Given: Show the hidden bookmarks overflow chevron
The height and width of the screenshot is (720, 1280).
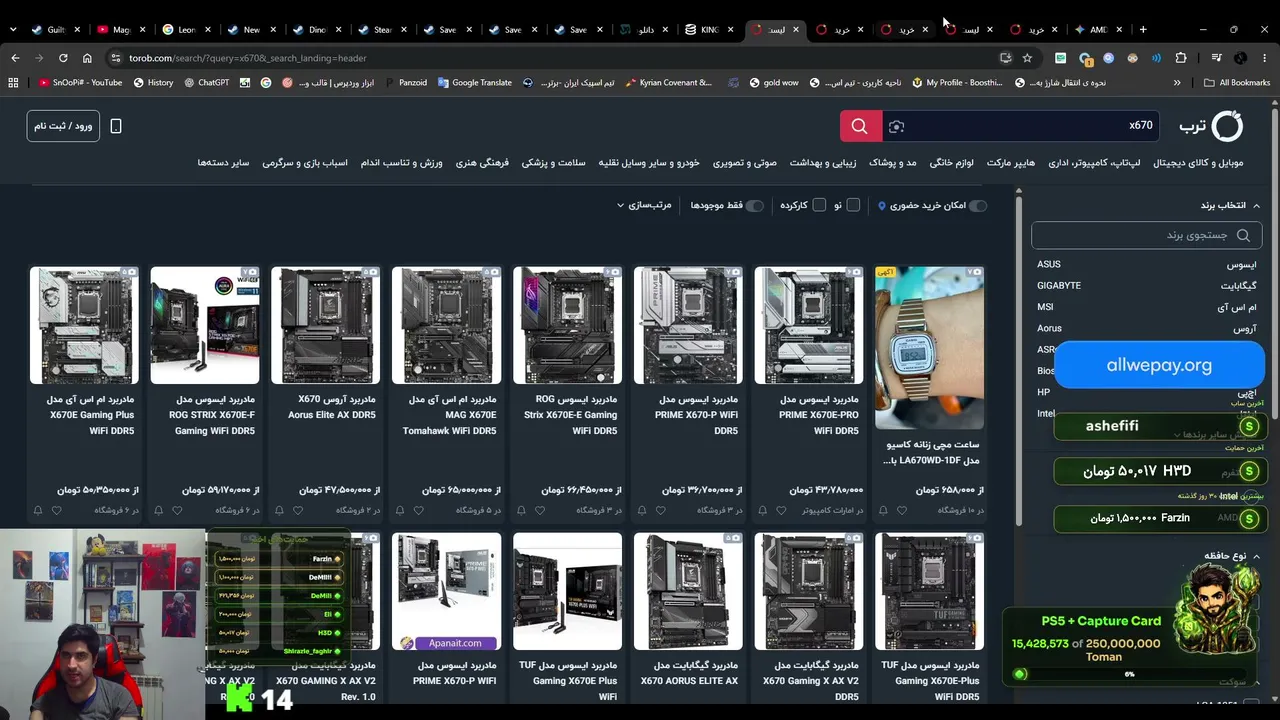Looking at the screenshot, I should 1177,83.
